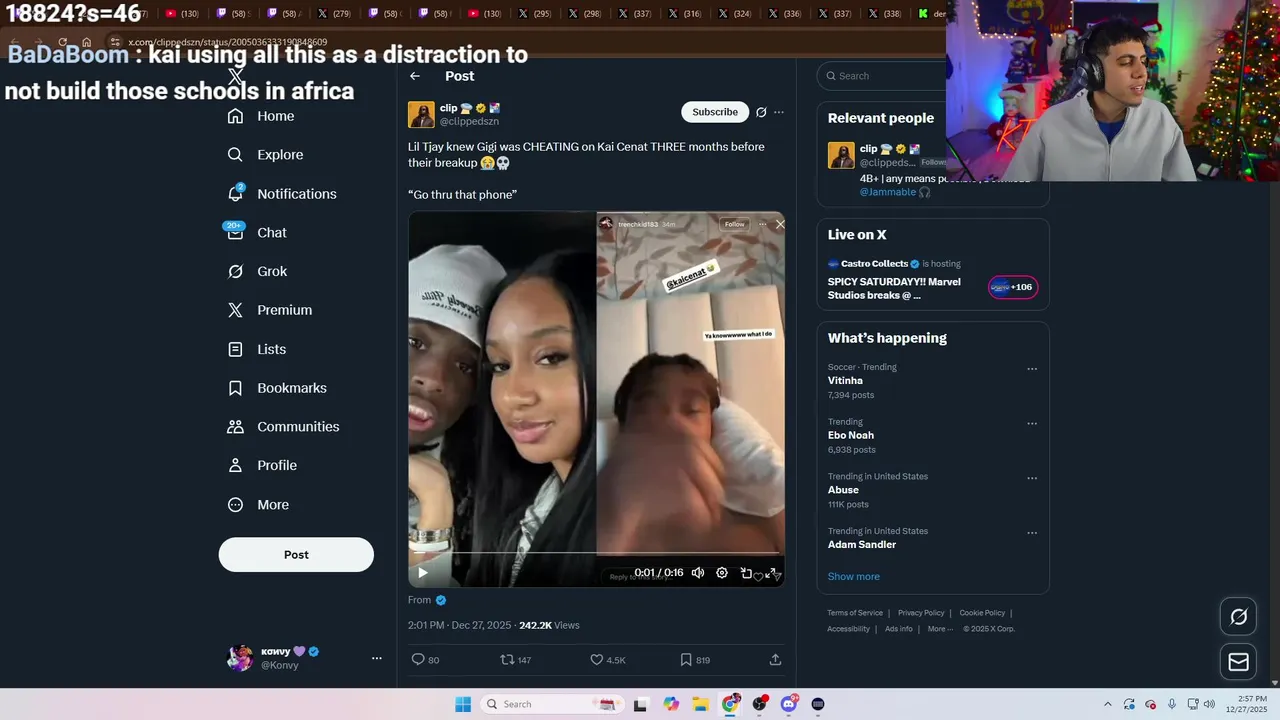The image size is (1280, 720).
Task: Open the Explore search page
Action: (265, 155)
